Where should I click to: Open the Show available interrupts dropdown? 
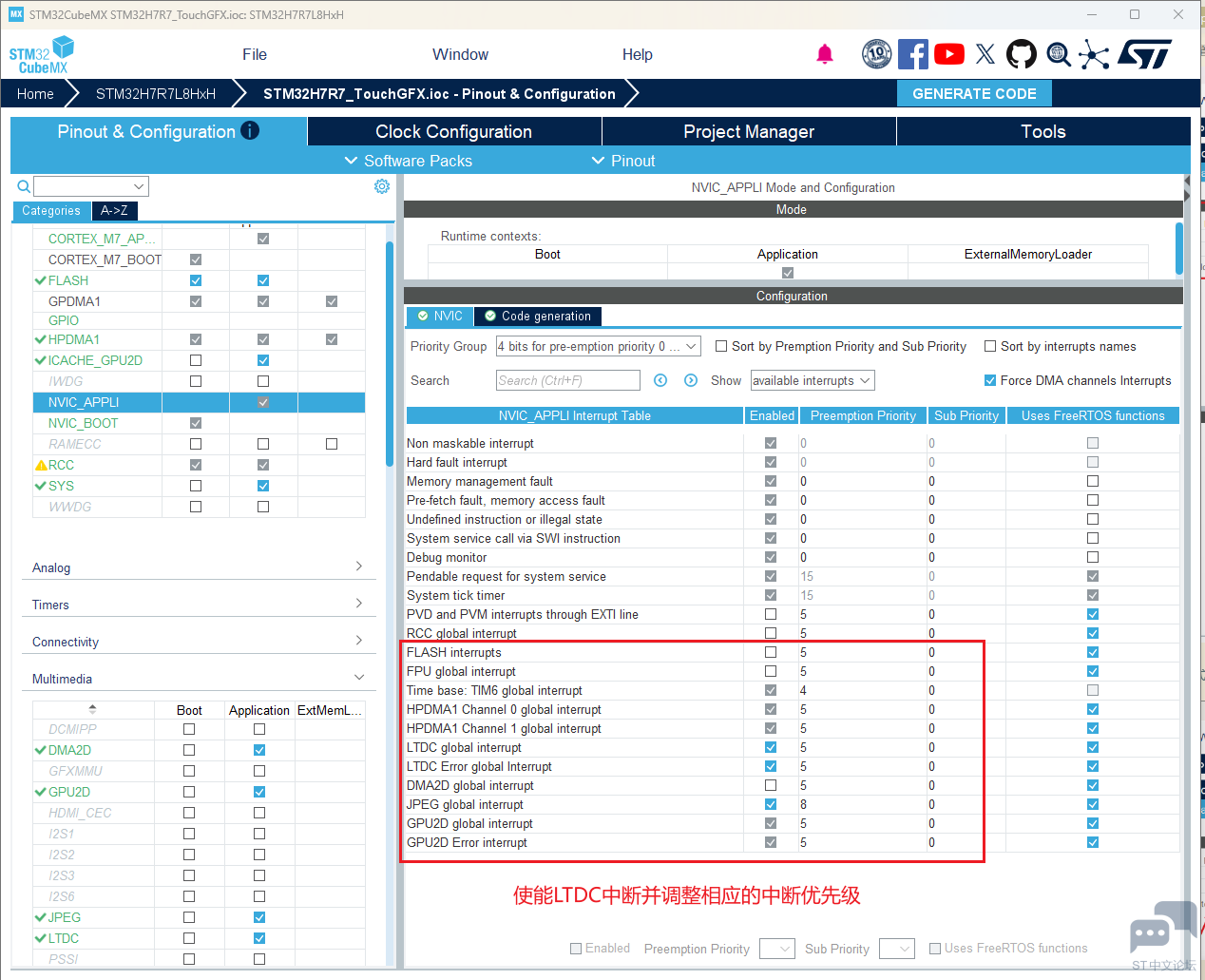click(x=813, y=380)
